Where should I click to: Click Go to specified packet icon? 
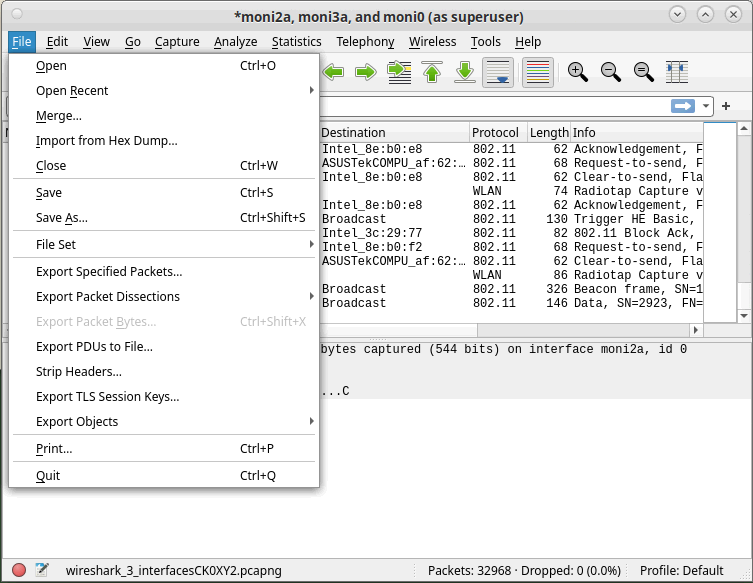click(399, 73)
